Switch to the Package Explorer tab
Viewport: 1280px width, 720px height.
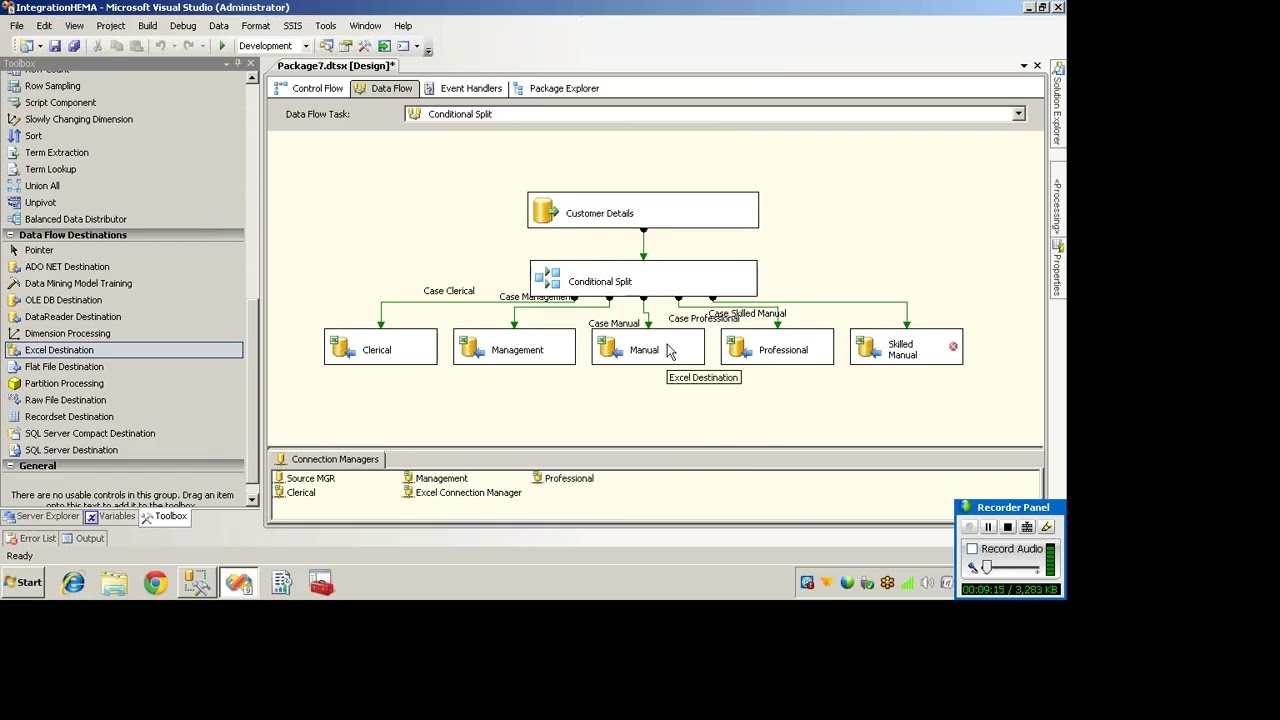pyautogui.click(x=556, y=88)
